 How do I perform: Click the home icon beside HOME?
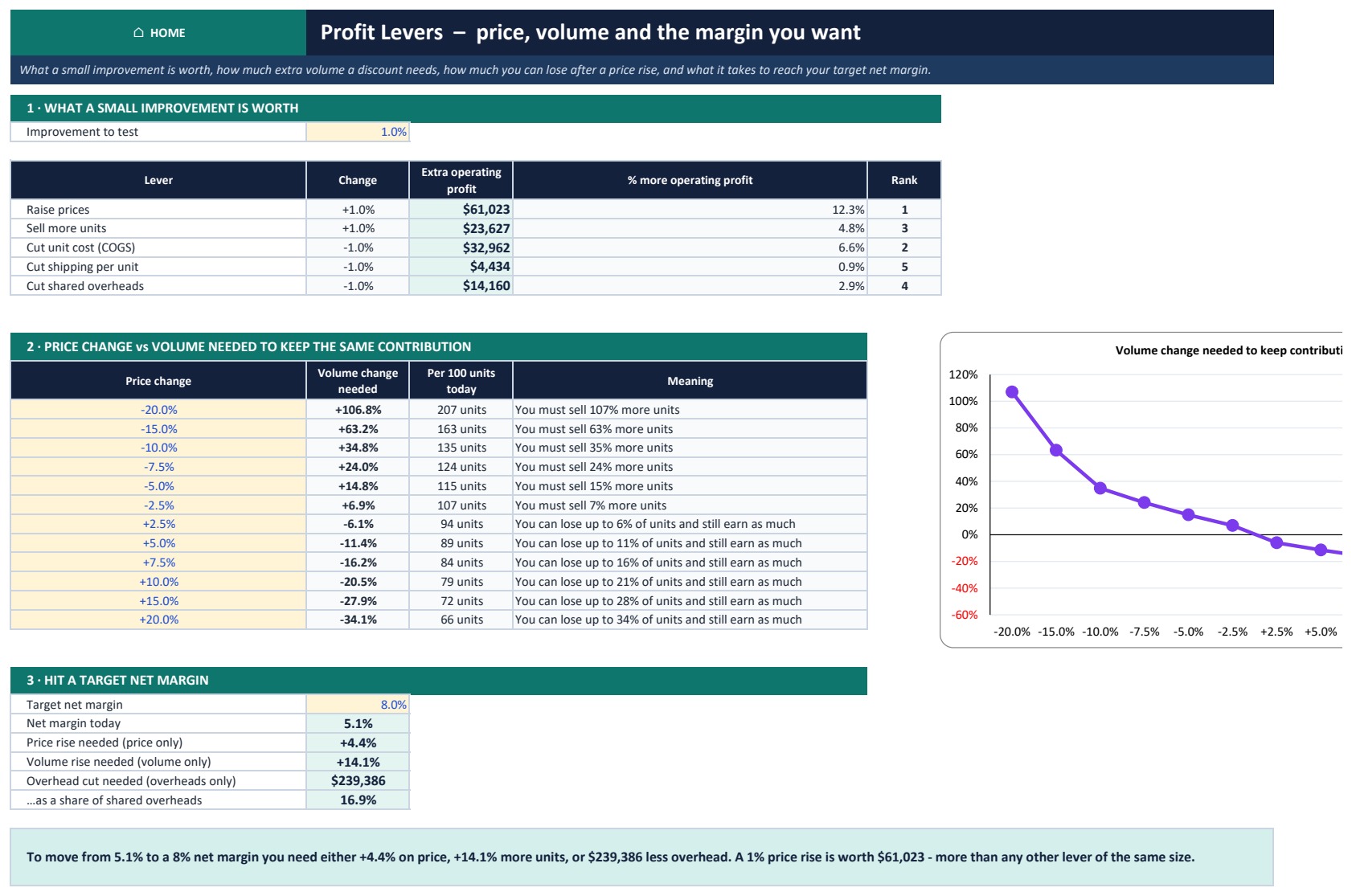coord(138,33)
